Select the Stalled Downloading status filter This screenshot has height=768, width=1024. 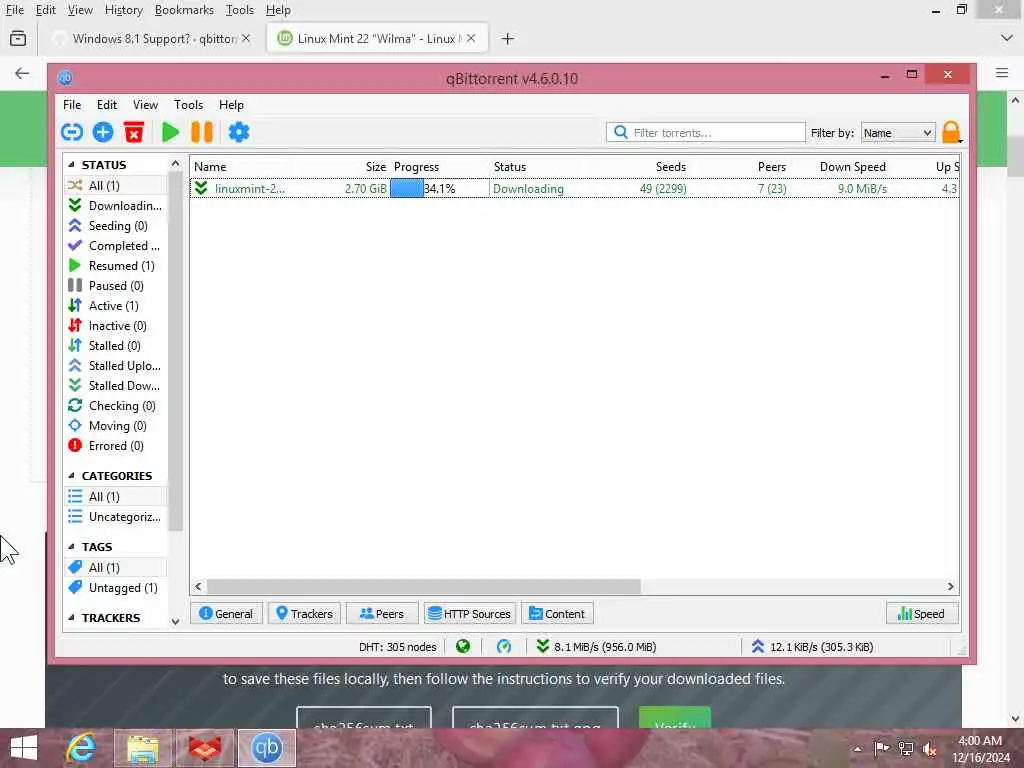coord(116,386)
